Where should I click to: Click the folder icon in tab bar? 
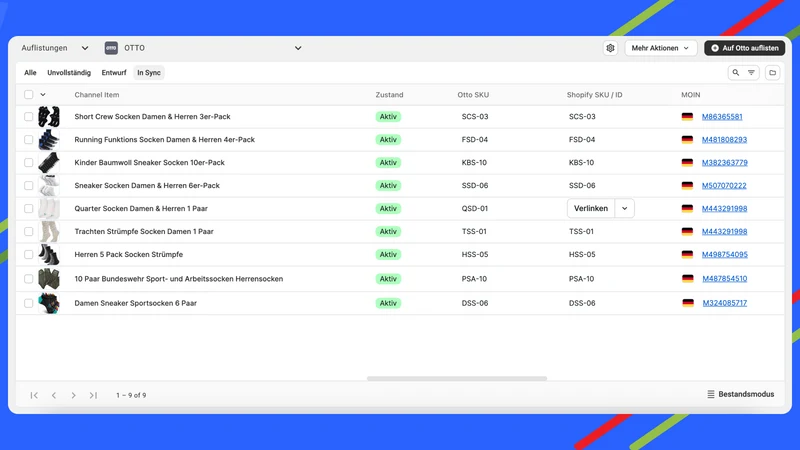pyautogui.click(x=772, y=73)
